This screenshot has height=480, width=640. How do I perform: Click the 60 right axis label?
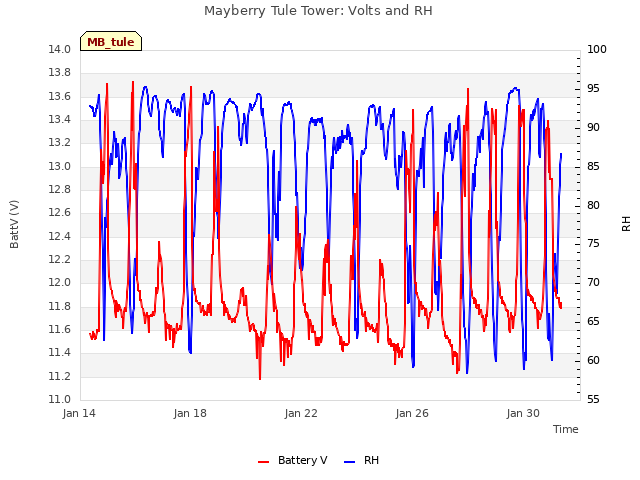593,361
